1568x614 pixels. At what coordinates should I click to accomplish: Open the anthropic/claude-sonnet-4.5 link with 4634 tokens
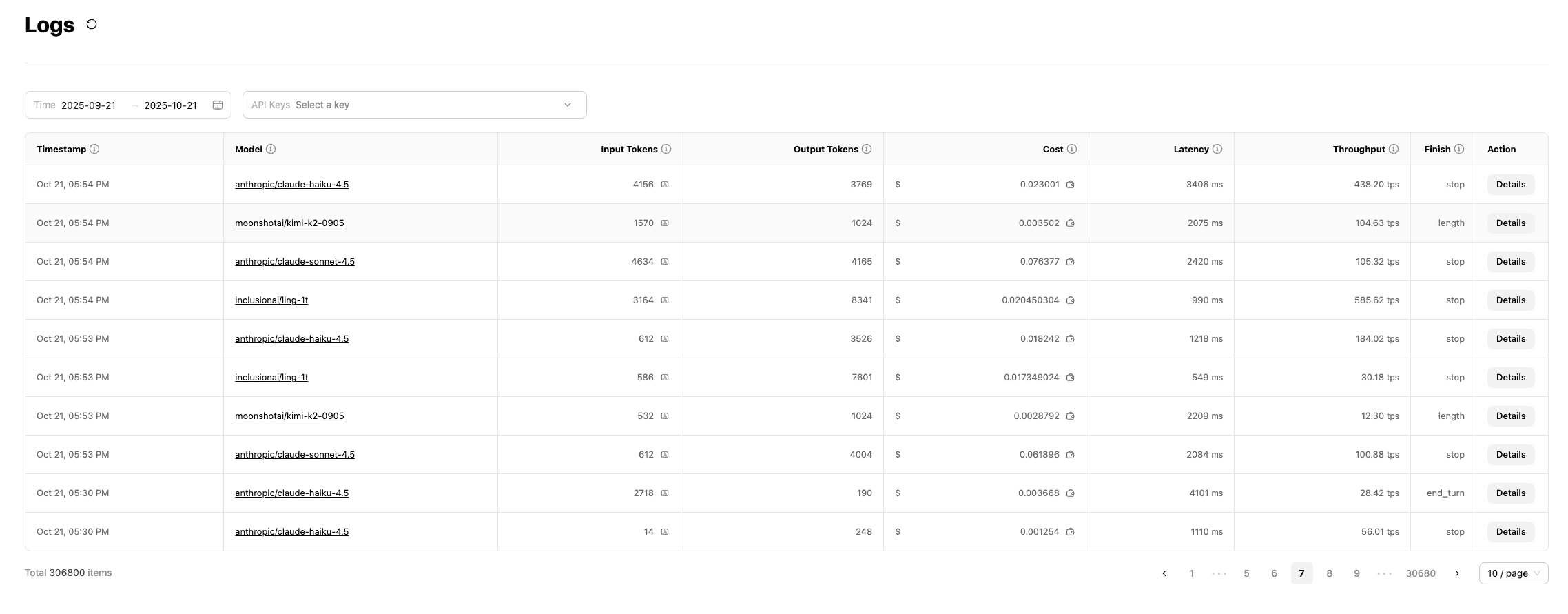click(295, 262)
